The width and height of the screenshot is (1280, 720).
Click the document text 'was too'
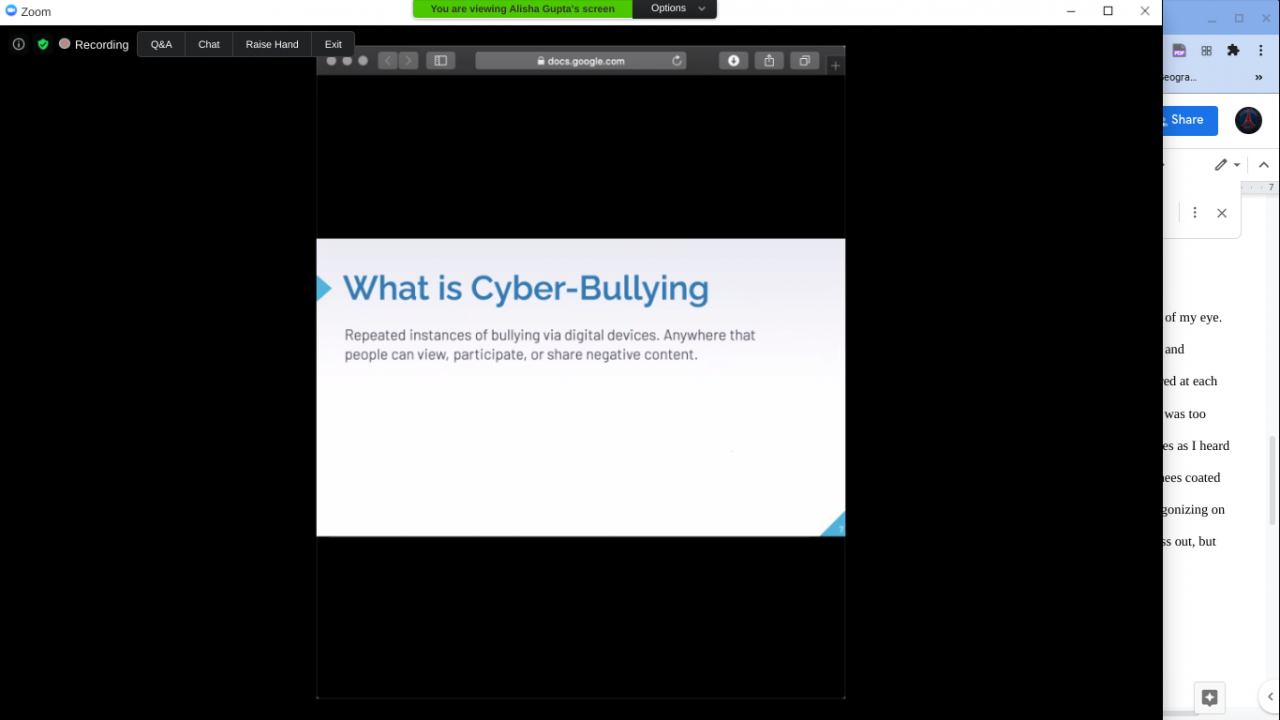(1185, 414)
